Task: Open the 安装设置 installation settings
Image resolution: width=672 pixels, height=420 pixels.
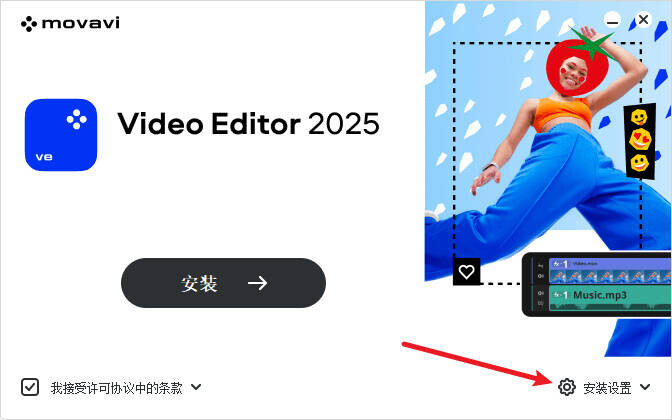Action: coord(607,388)
